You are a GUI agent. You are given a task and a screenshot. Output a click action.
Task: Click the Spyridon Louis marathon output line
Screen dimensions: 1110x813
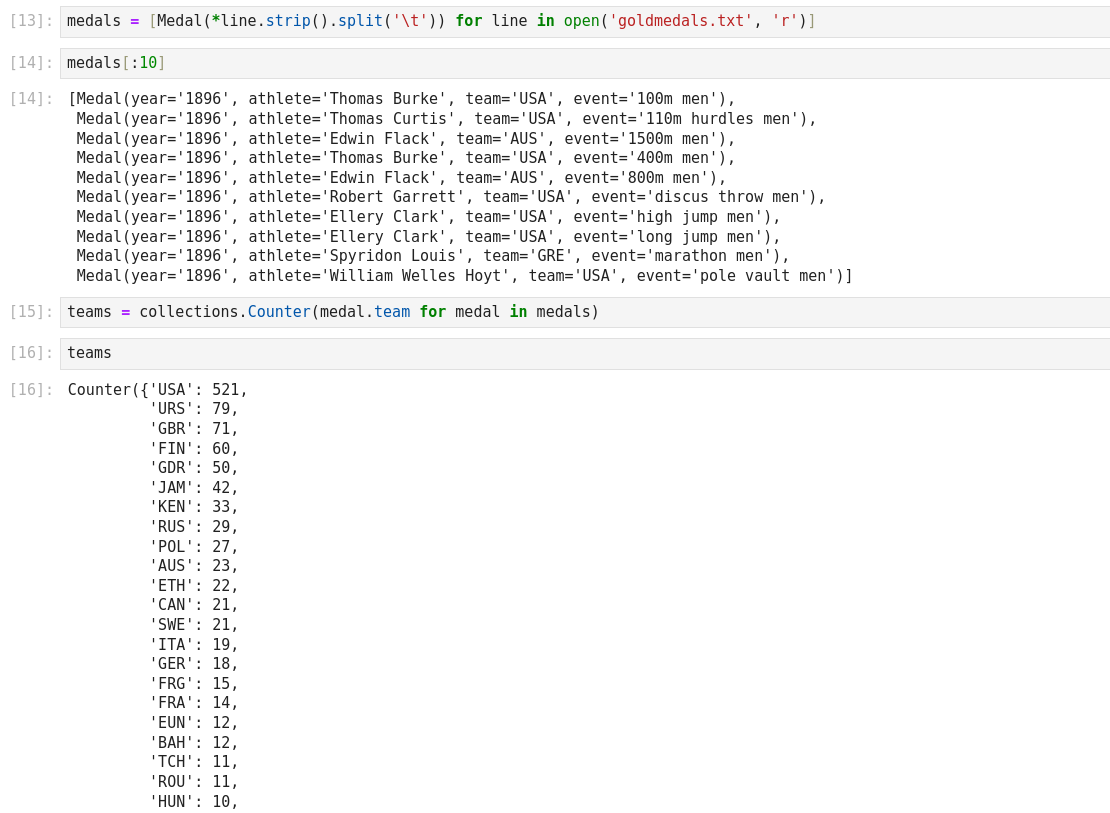tap(432, 256)
